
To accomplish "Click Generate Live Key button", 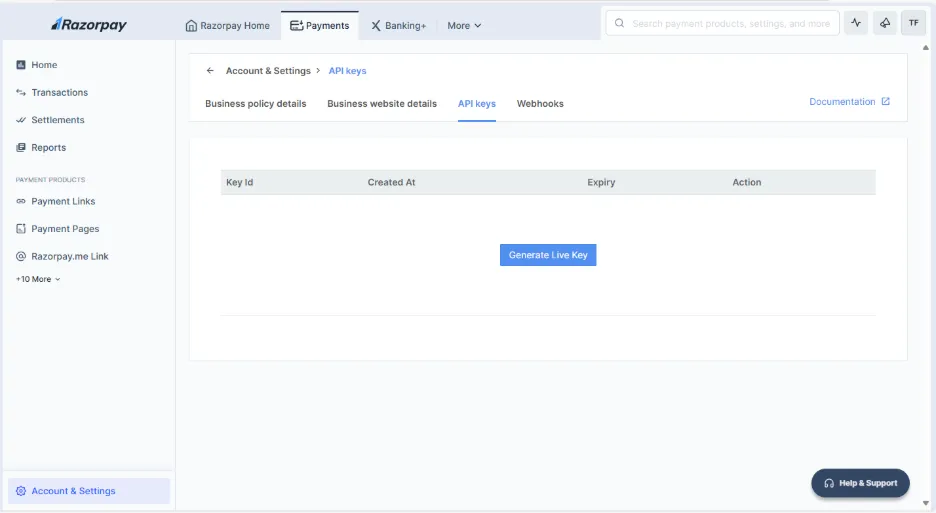I will 548,255.
